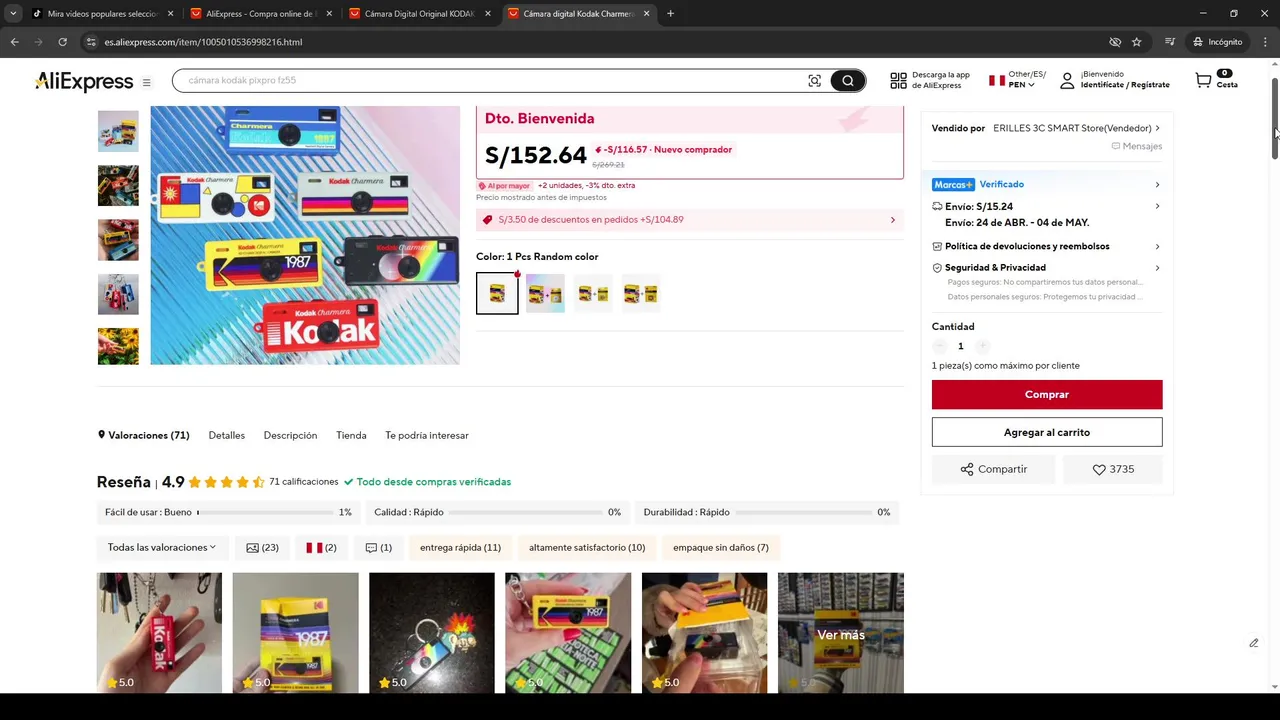Open the shopping cart Cesta icon
This screenshot has width=1280, height=720.
tap(1204, 81)
